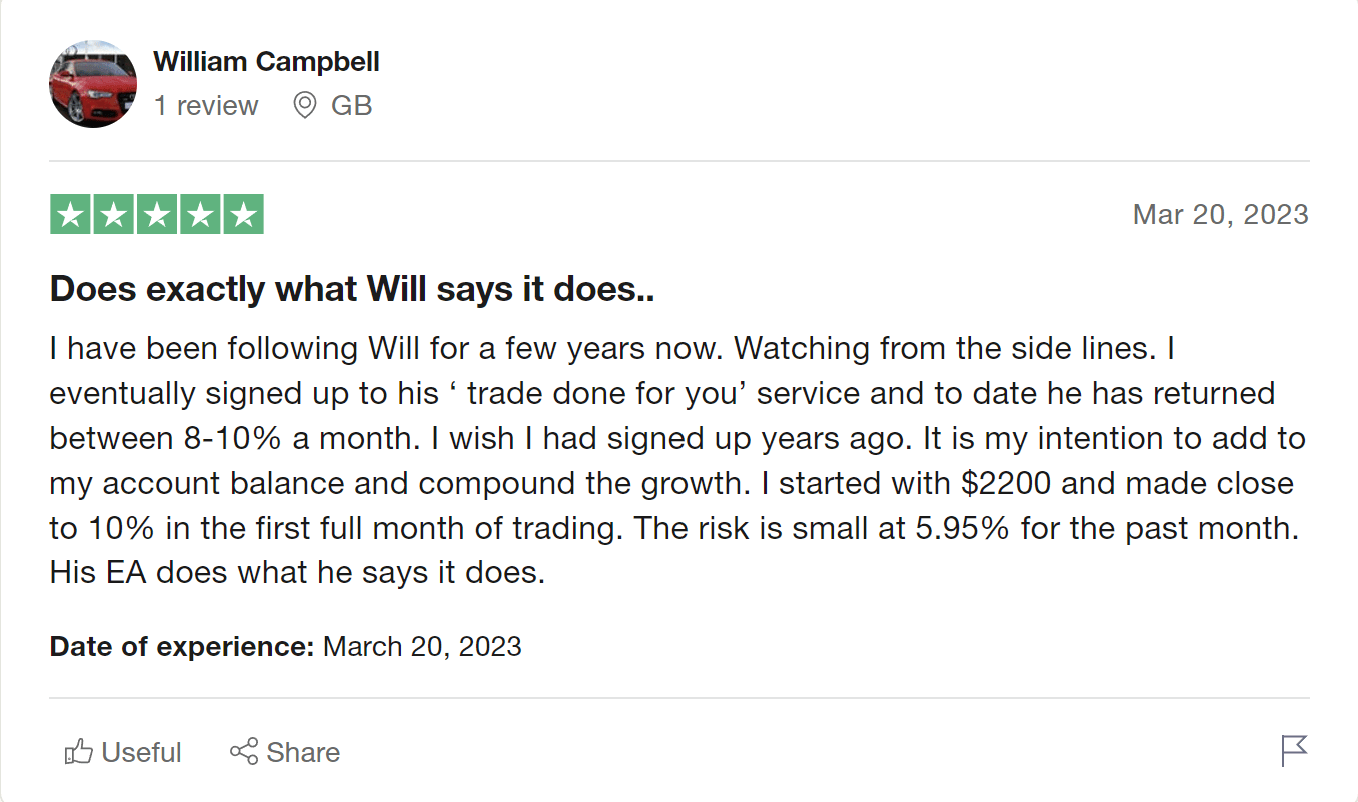Click the thumbs-up Useful icon
Image resolution: width=1358 pixels, height=802 pixels.
click(x=78, y=752)
